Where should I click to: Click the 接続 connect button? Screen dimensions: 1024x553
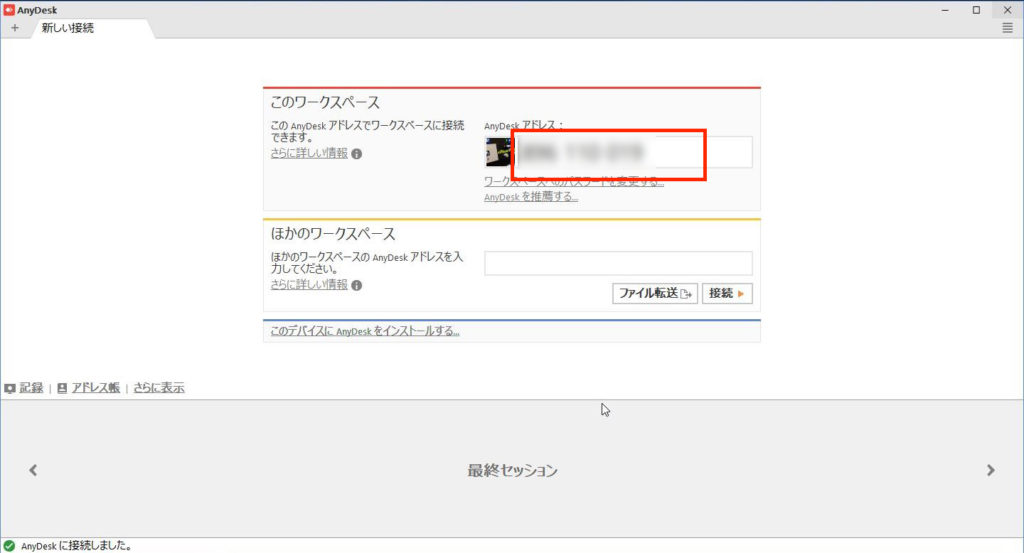(x=727, y=293)
